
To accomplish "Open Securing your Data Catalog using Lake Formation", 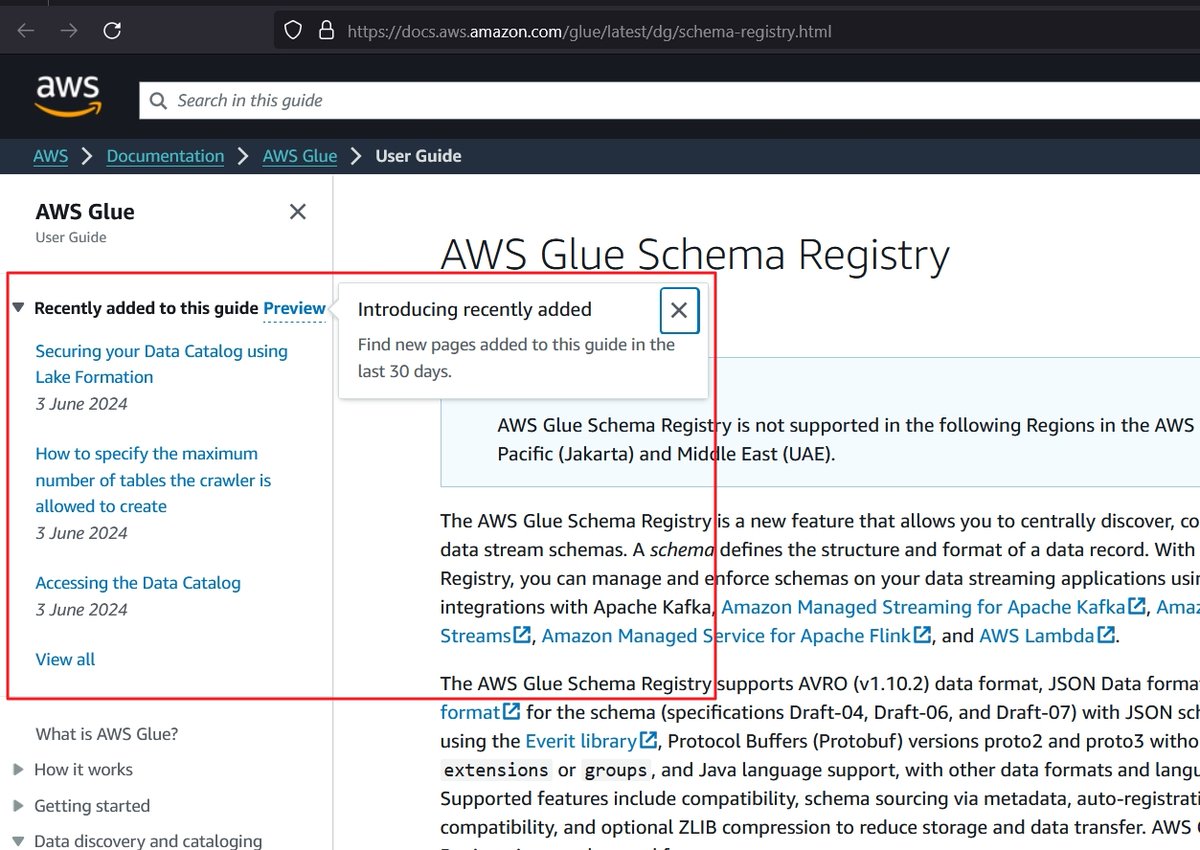I will pyautogui.click(x=161, y=364).
